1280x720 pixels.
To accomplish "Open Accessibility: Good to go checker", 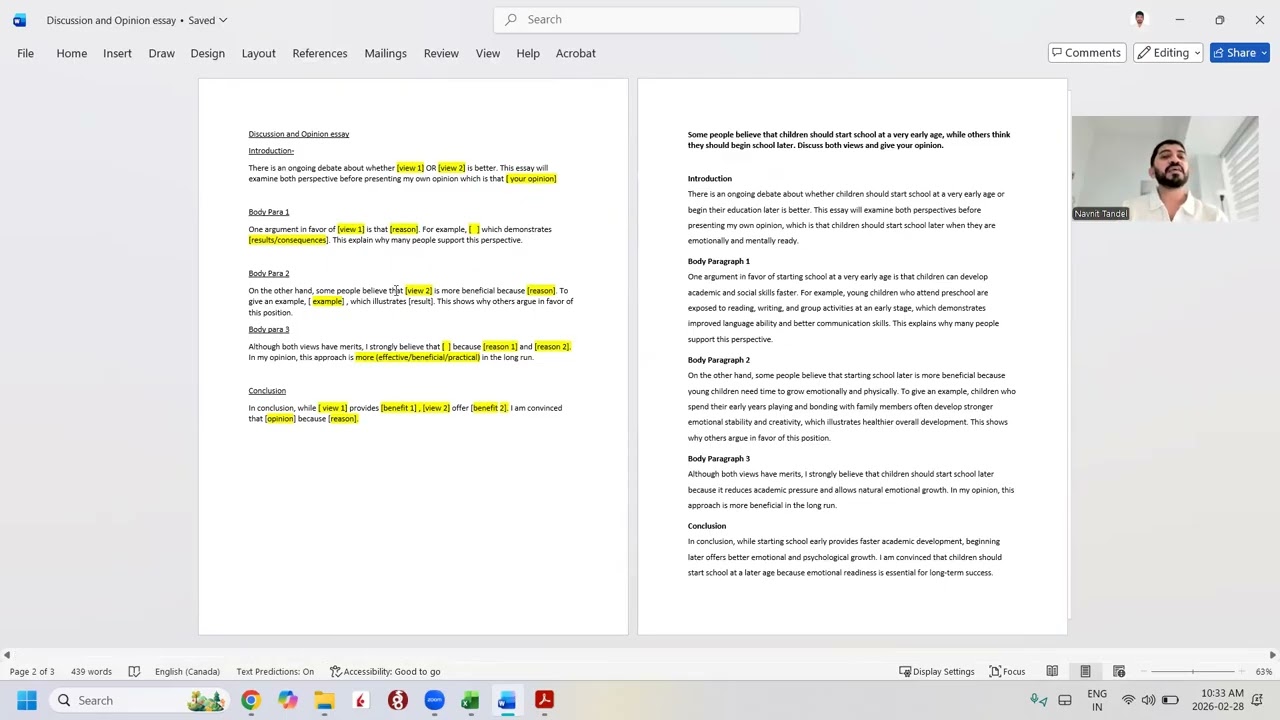I will [x=385, y=671].
